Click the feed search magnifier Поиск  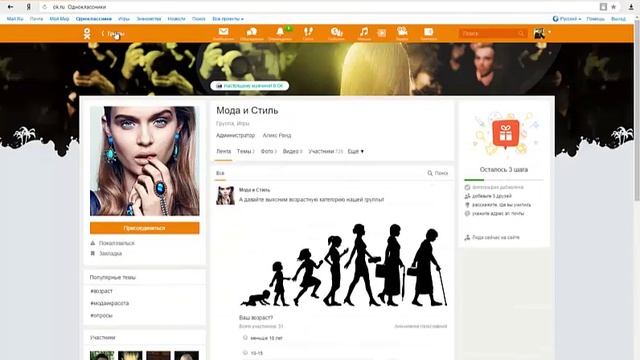[x=438, y=173]
